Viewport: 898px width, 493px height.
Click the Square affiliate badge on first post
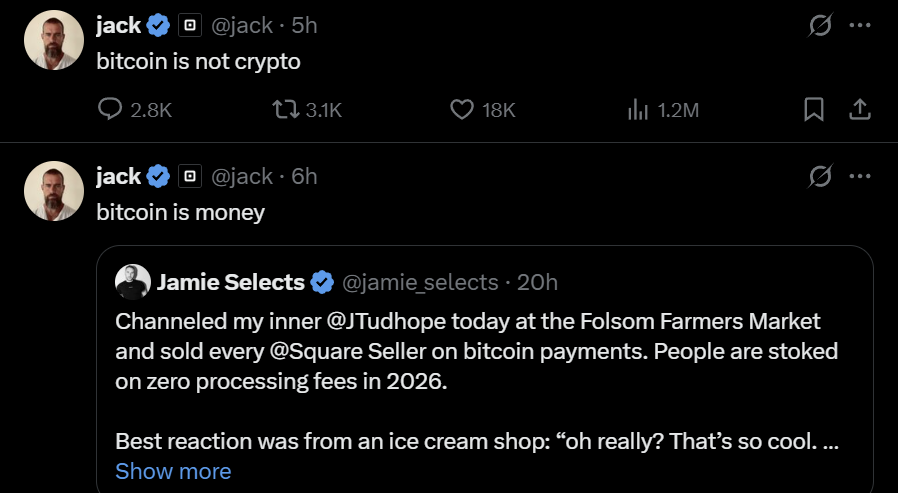189,27
